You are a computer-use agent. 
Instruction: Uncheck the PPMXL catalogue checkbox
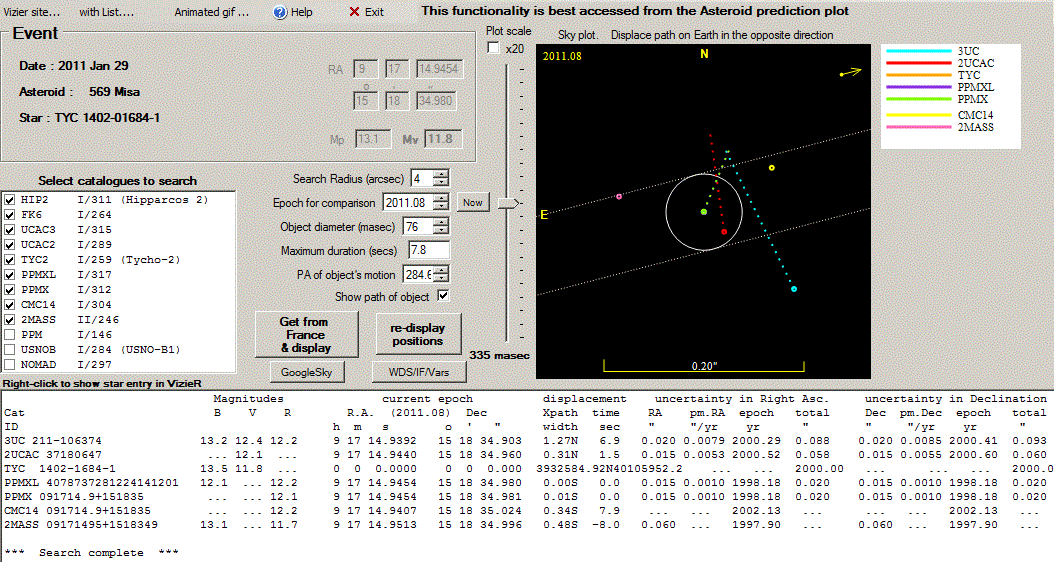(x=9, y=275)
